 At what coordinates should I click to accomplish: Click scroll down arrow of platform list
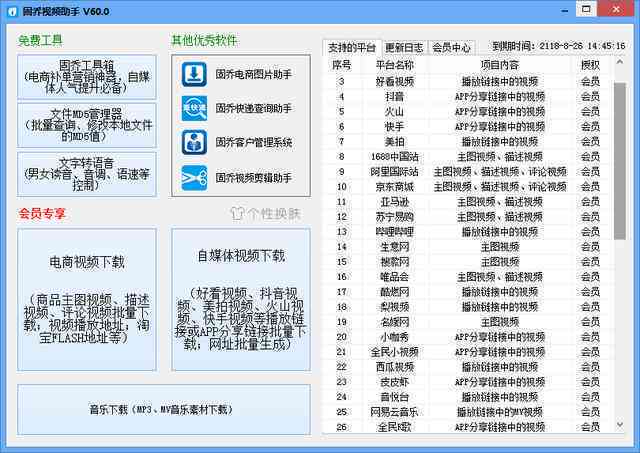point(620,425)
